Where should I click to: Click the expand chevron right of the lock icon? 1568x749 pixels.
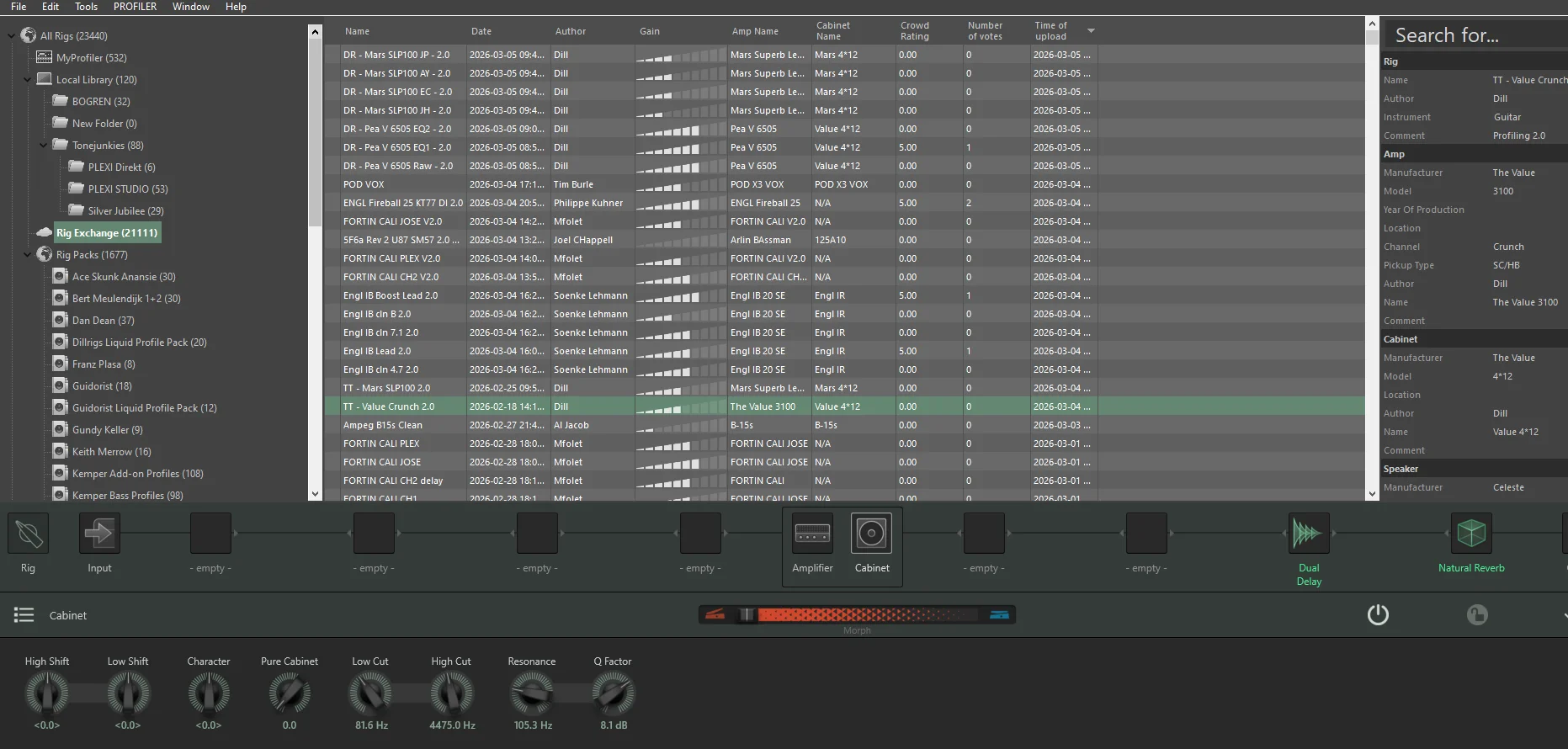point(1564,615)
